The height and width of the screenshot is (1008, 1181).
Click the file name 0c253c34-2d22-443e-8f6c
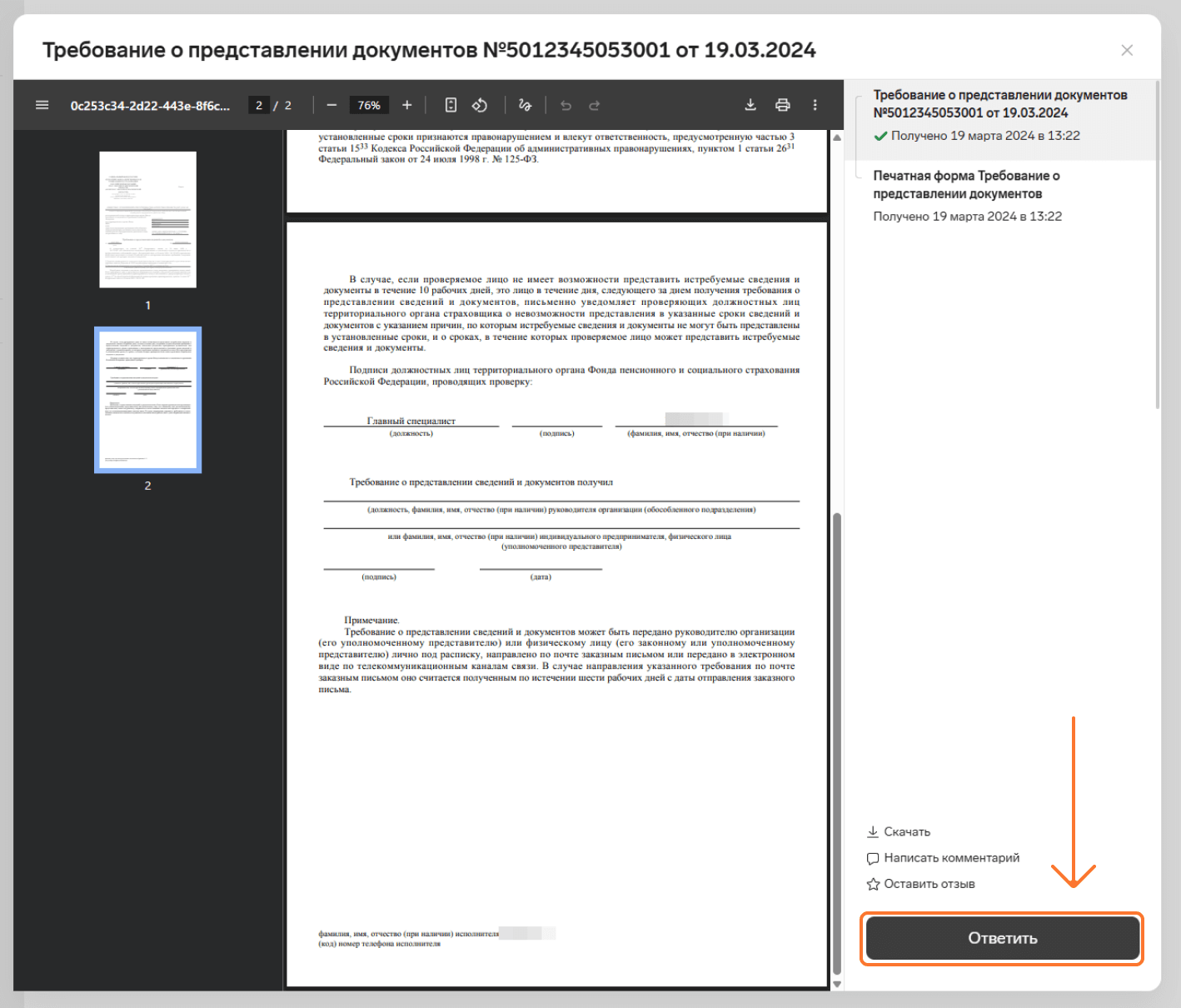(150, 106)
